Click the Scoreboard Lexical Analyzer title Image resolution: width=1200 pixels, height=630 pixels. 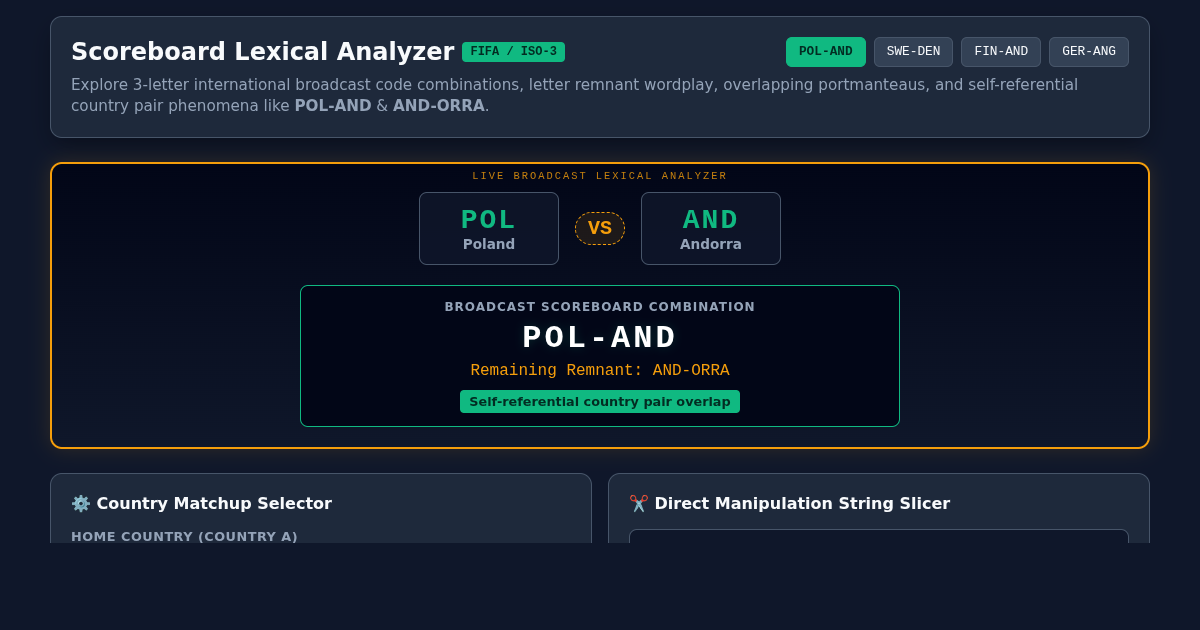pos(263,52)
